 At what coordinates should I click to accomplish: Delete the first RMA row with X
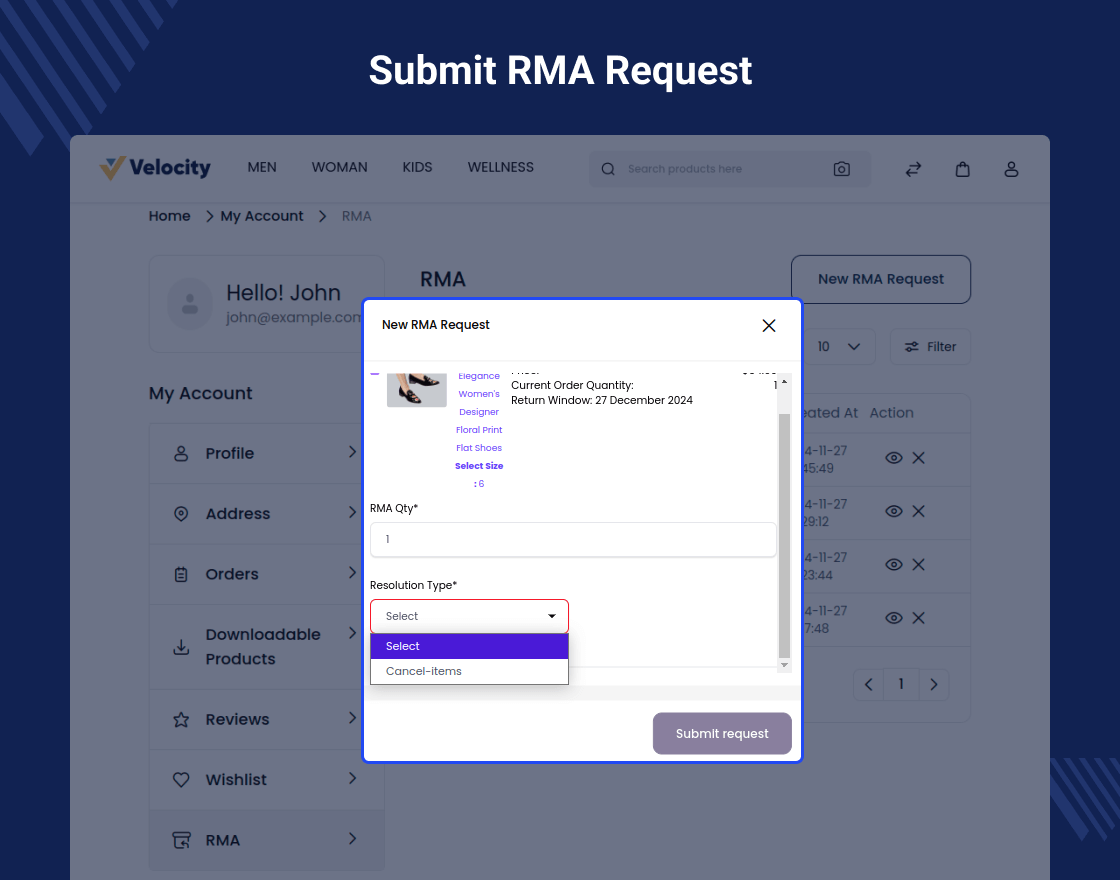tap(919, 458)
